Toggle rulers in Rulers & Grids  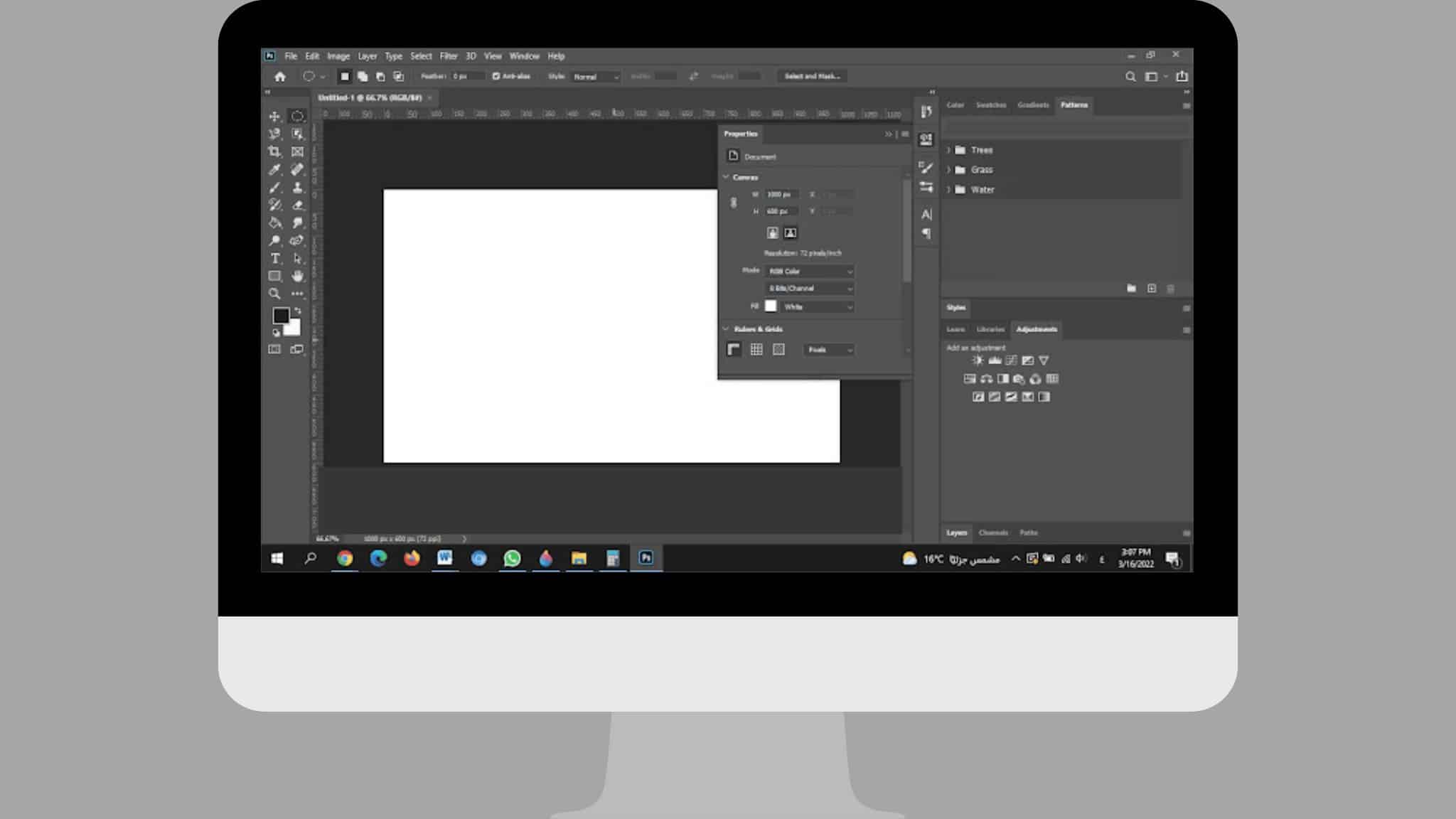[734, 349]
